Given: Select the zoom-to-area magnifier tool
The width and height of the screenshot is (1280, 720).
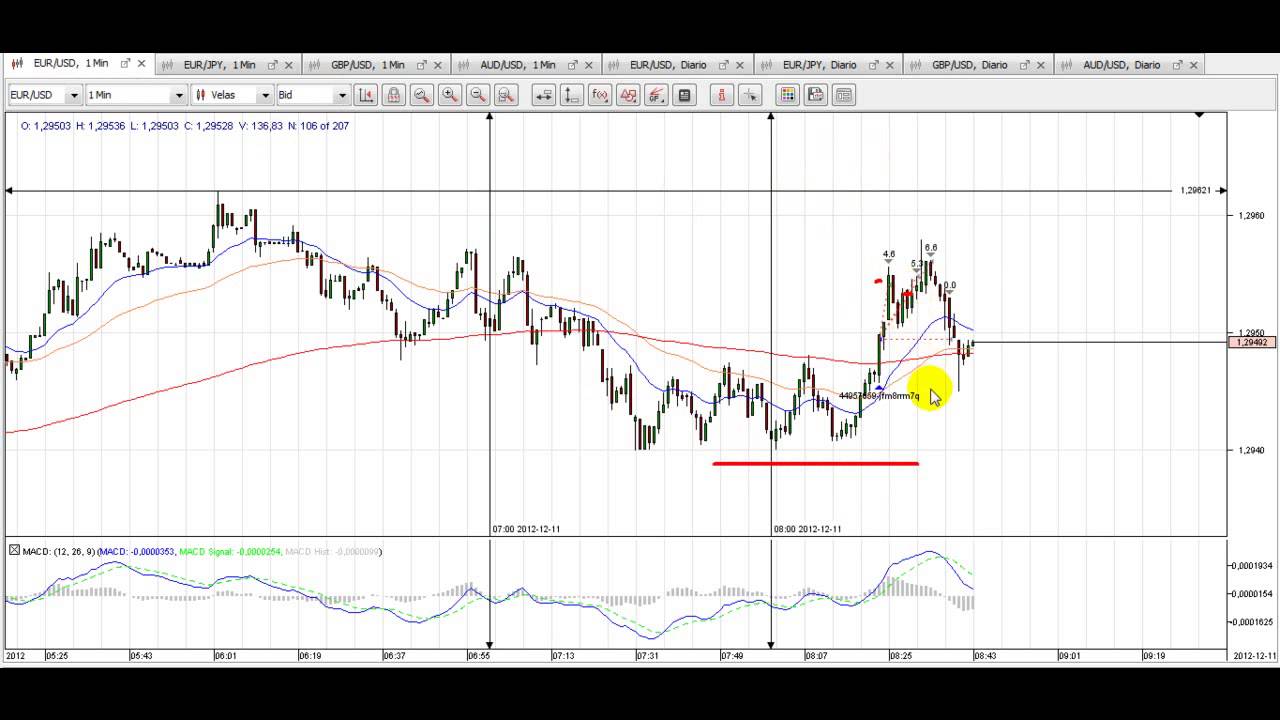Looking at the screenshot, I should [x=422, y=95].
